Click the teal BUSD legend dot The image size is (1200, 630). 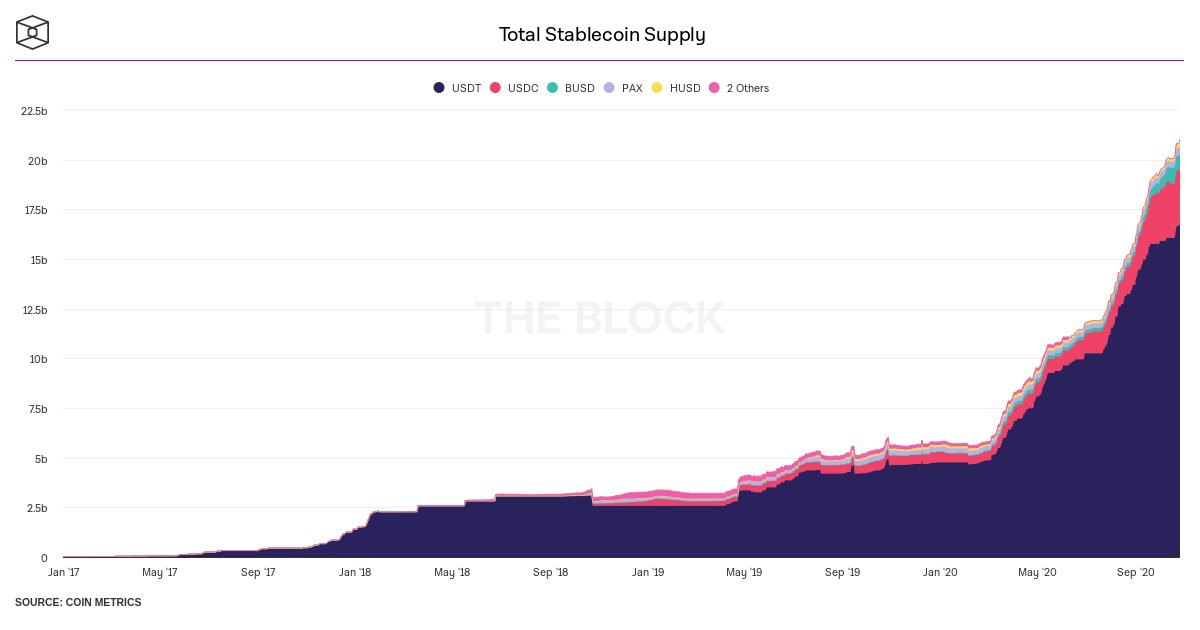[552, 88]
